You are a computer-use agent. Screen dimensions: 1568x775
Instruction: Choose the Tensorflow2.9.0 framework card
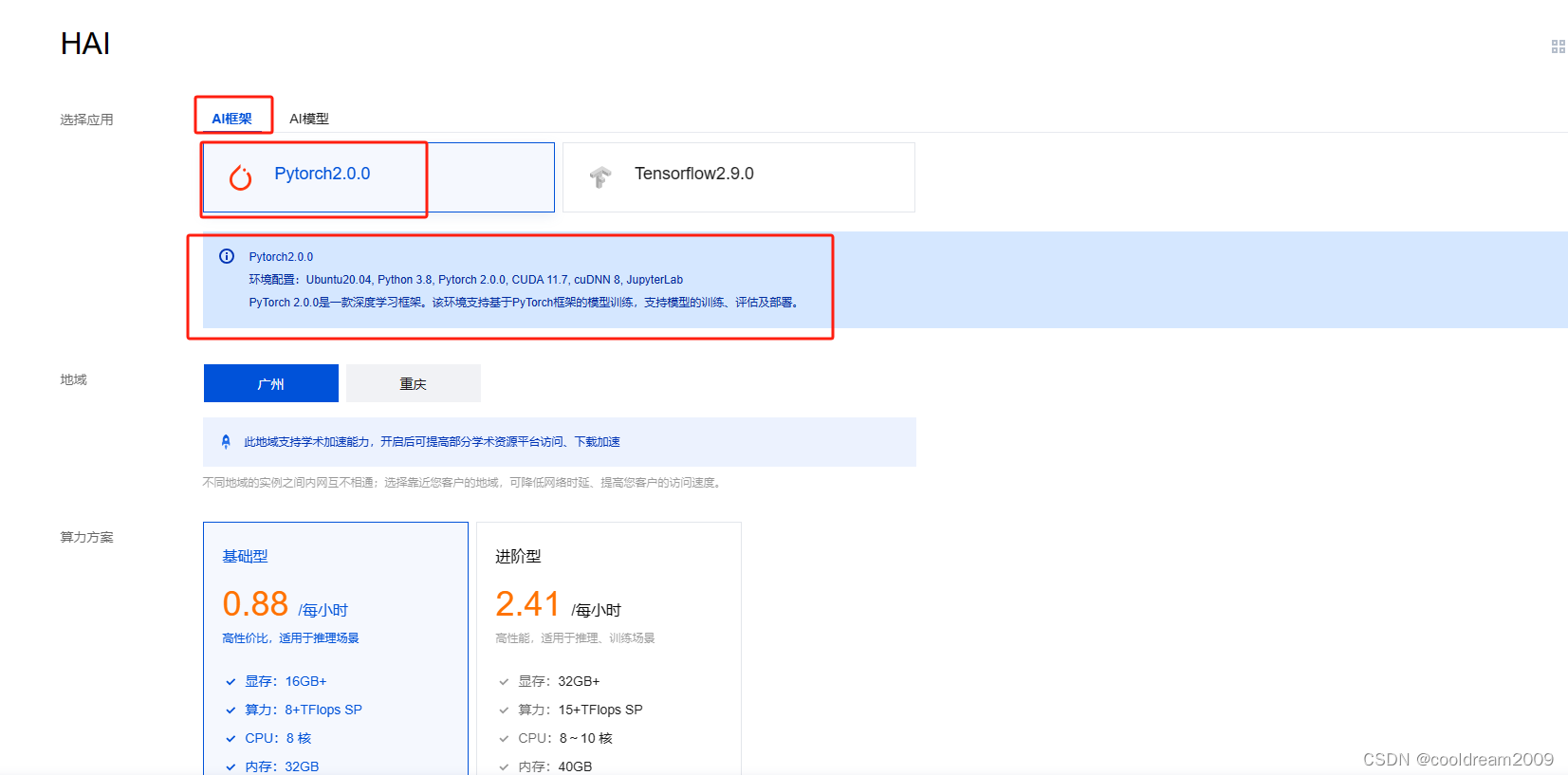click(739, 177)
